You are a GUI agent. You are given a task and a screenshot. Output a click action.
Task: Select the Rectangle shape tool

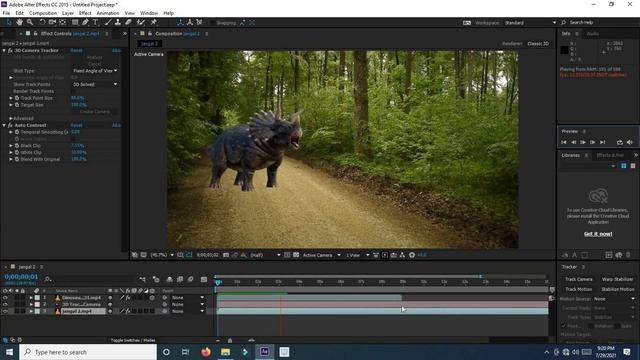pos(75,22)
